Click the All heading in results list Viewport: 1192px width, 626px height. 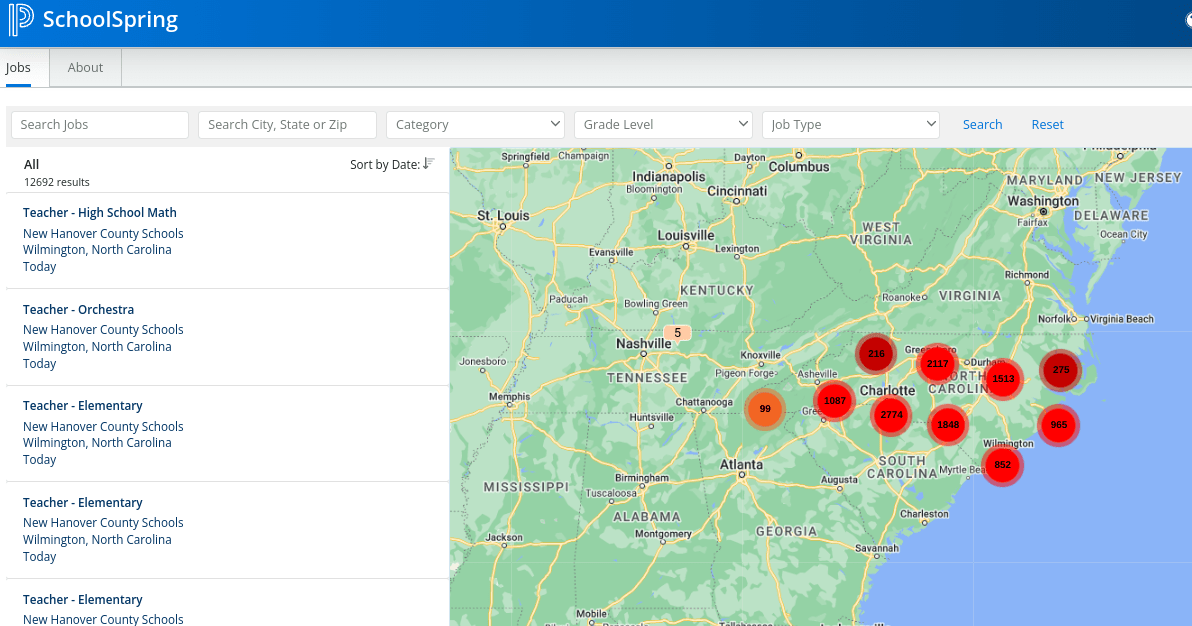(x=31, y=164)
